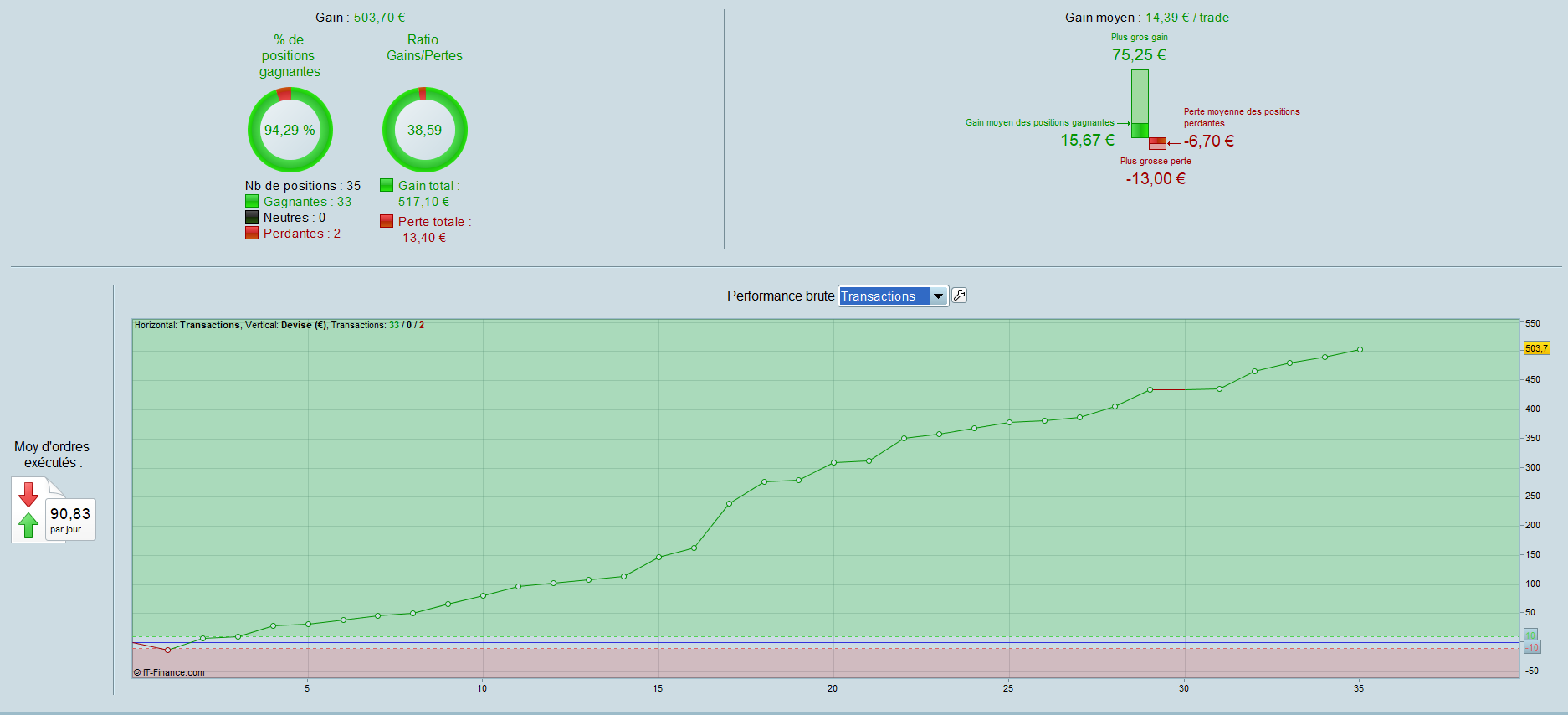Click the "-13,40 €" total loss value
Screen dimensions: 1568x715
[422, 238]
